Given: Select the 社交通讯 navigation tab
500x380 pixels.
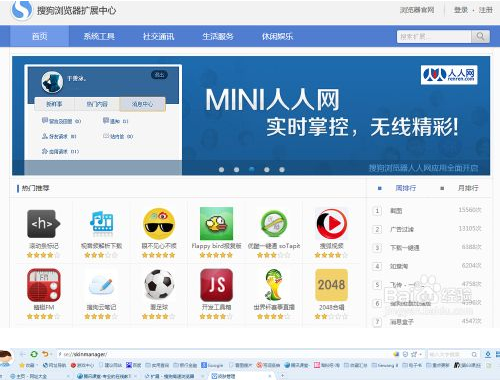Looking at the screenshot, I should (x=159, y=36).
